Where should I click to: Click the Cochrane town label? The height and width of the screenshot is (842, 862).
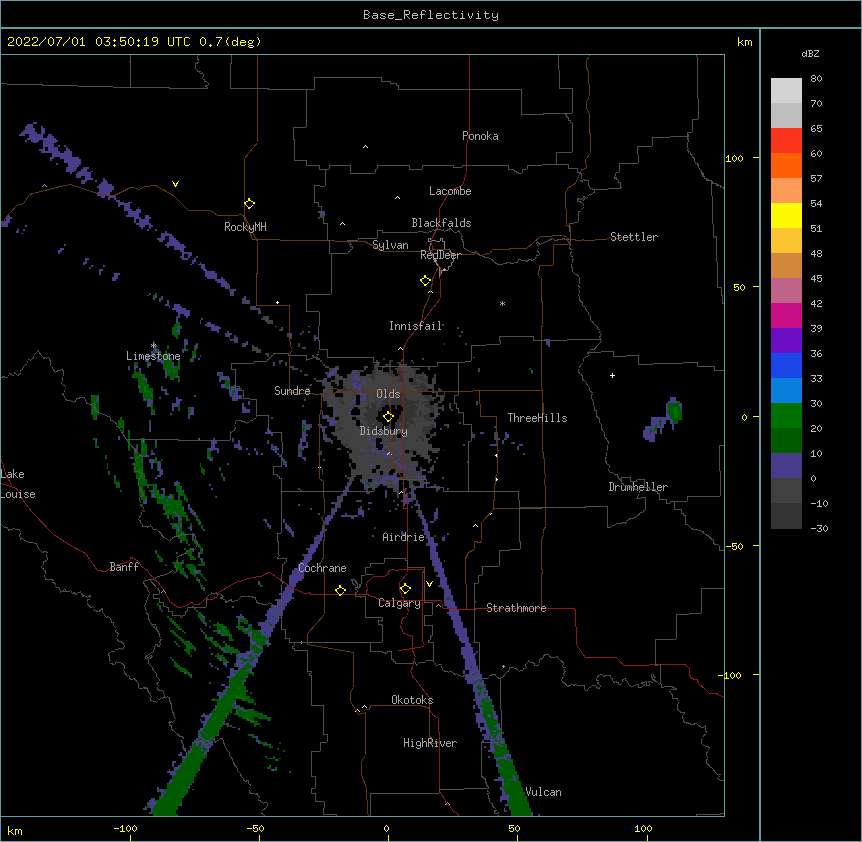point(322,568)
